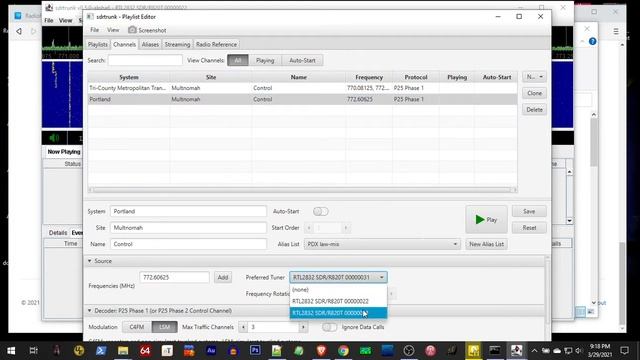
Task: Open Brave browser from the taskbar
Action: tap(321, 351)
